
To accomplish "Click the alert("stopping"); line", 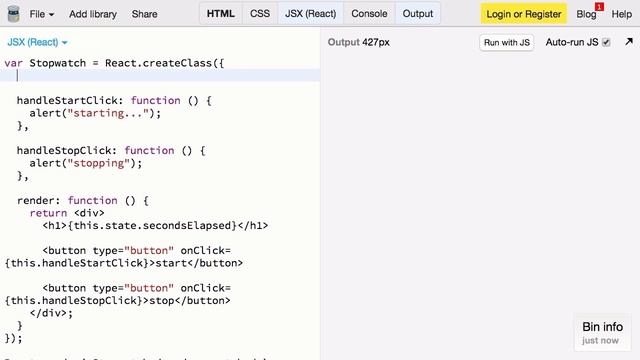I will tap(86, 163).
